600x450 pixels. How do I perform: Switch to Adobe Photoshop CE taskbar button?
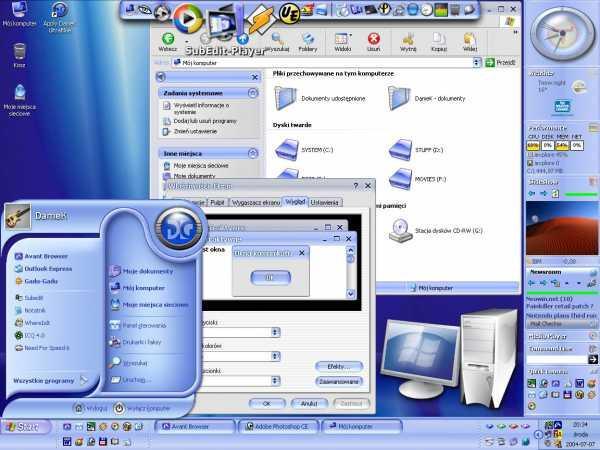click(278, 426)
